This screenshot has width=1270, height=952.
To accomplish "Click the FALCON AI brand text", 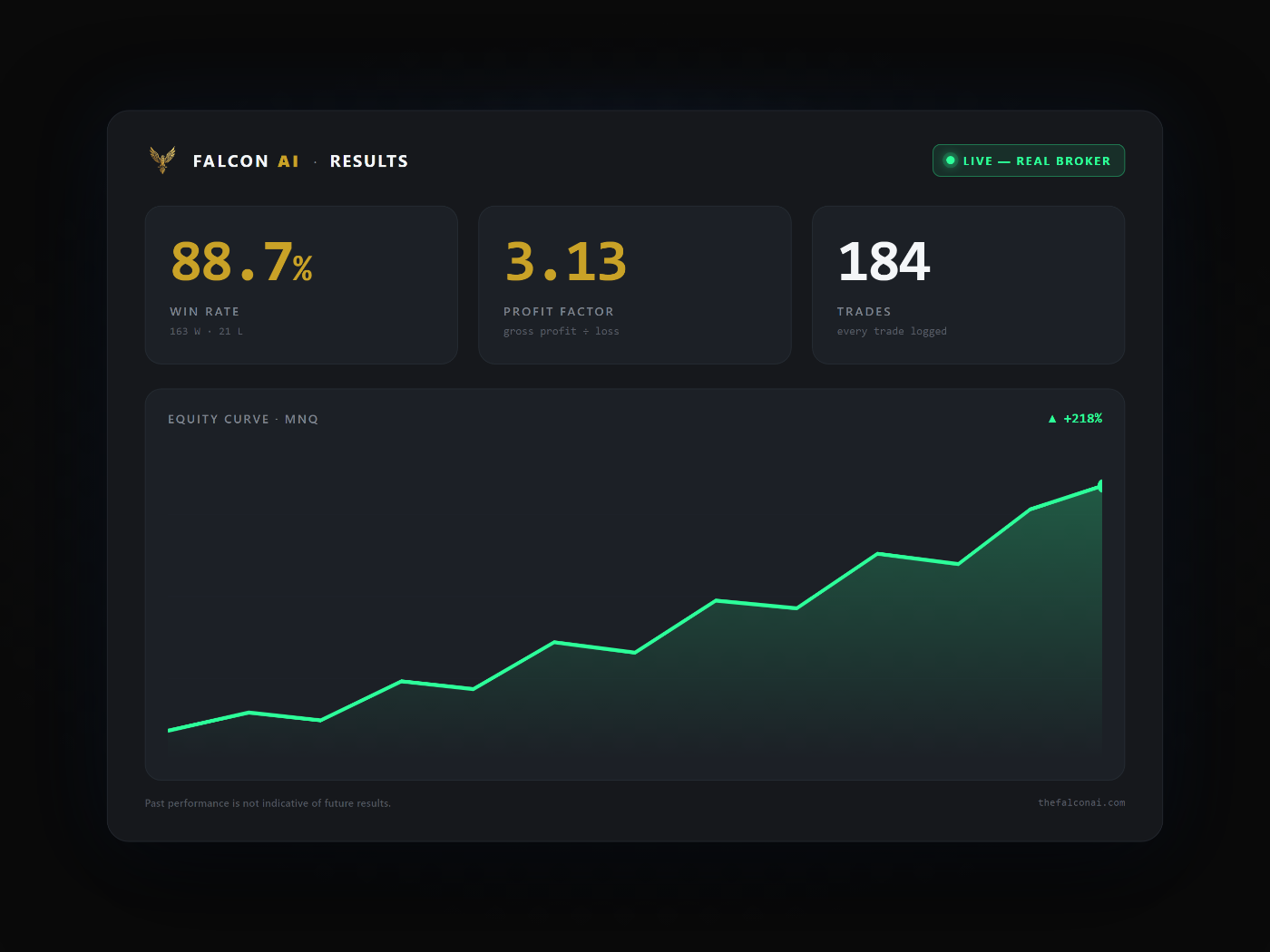I will point(246,161).
